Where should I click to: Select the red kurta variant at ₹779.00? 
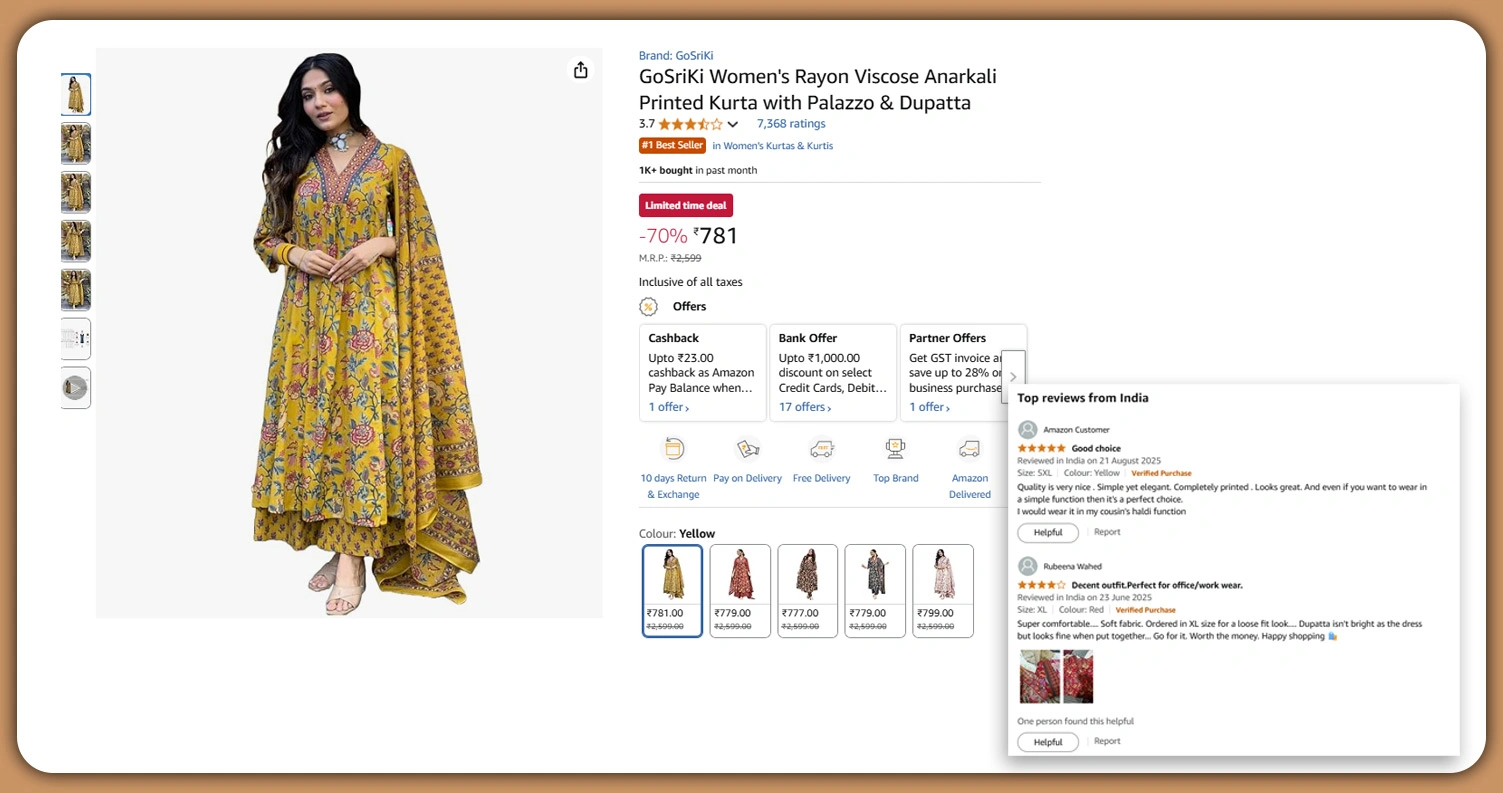(740, 590)
